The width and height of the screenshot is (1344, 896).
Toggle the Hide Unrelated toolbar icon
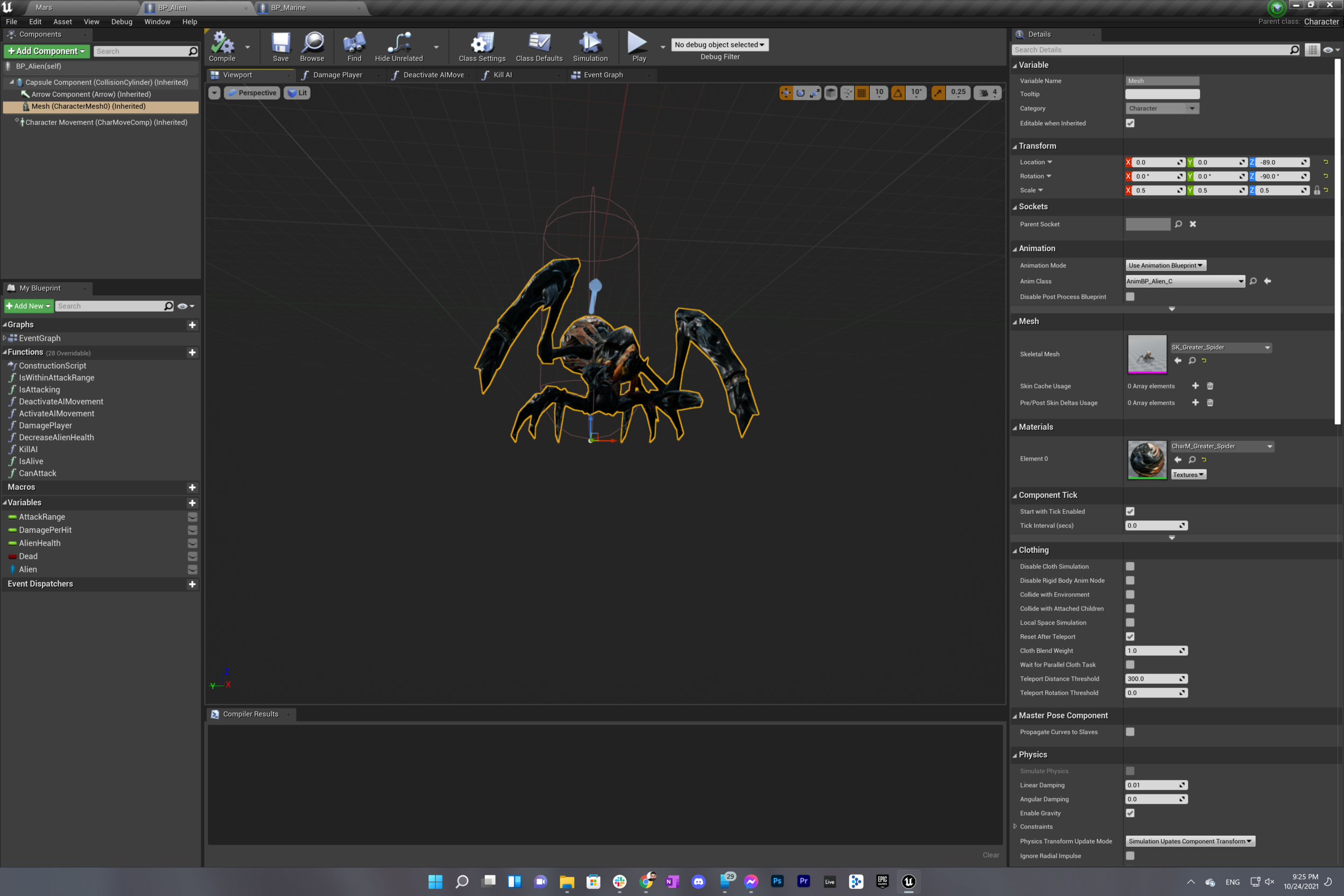tap(399, 47)
